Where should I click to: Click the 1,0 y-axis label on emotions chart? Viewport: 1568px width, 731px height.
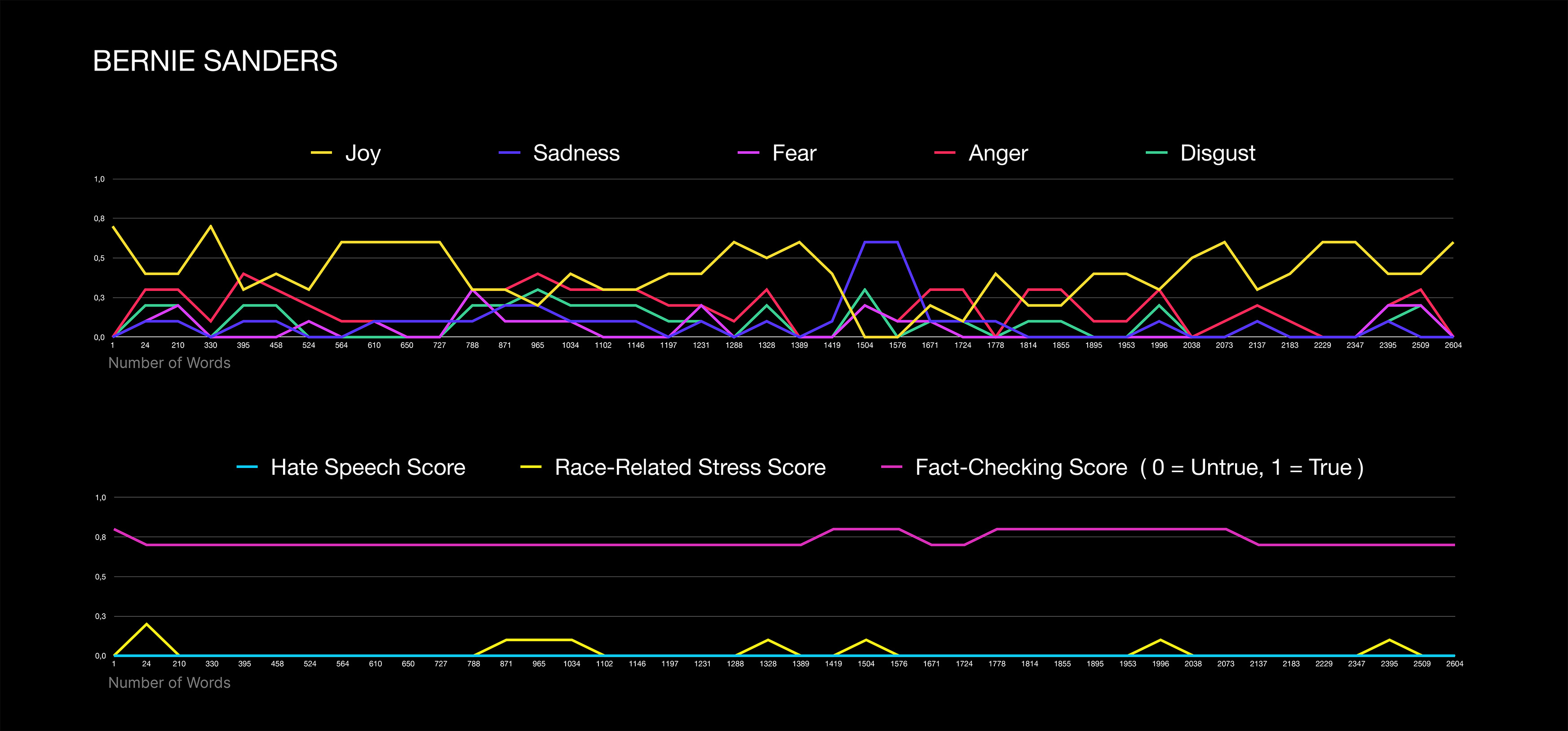99,179
